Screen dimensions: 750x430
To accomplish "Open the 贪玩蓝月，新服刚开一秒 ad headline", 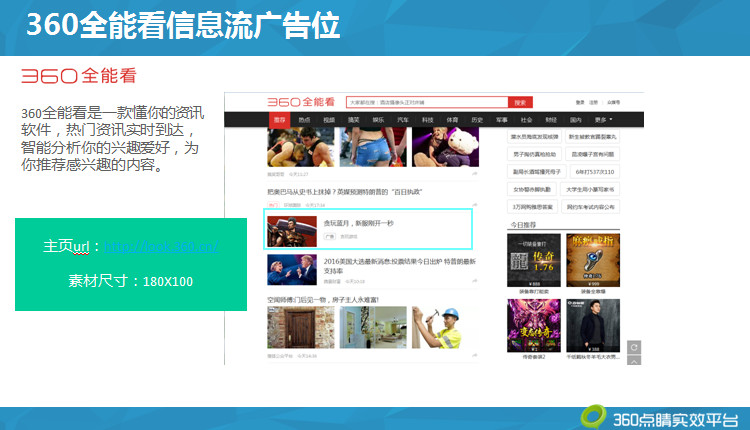I will 359,223.
